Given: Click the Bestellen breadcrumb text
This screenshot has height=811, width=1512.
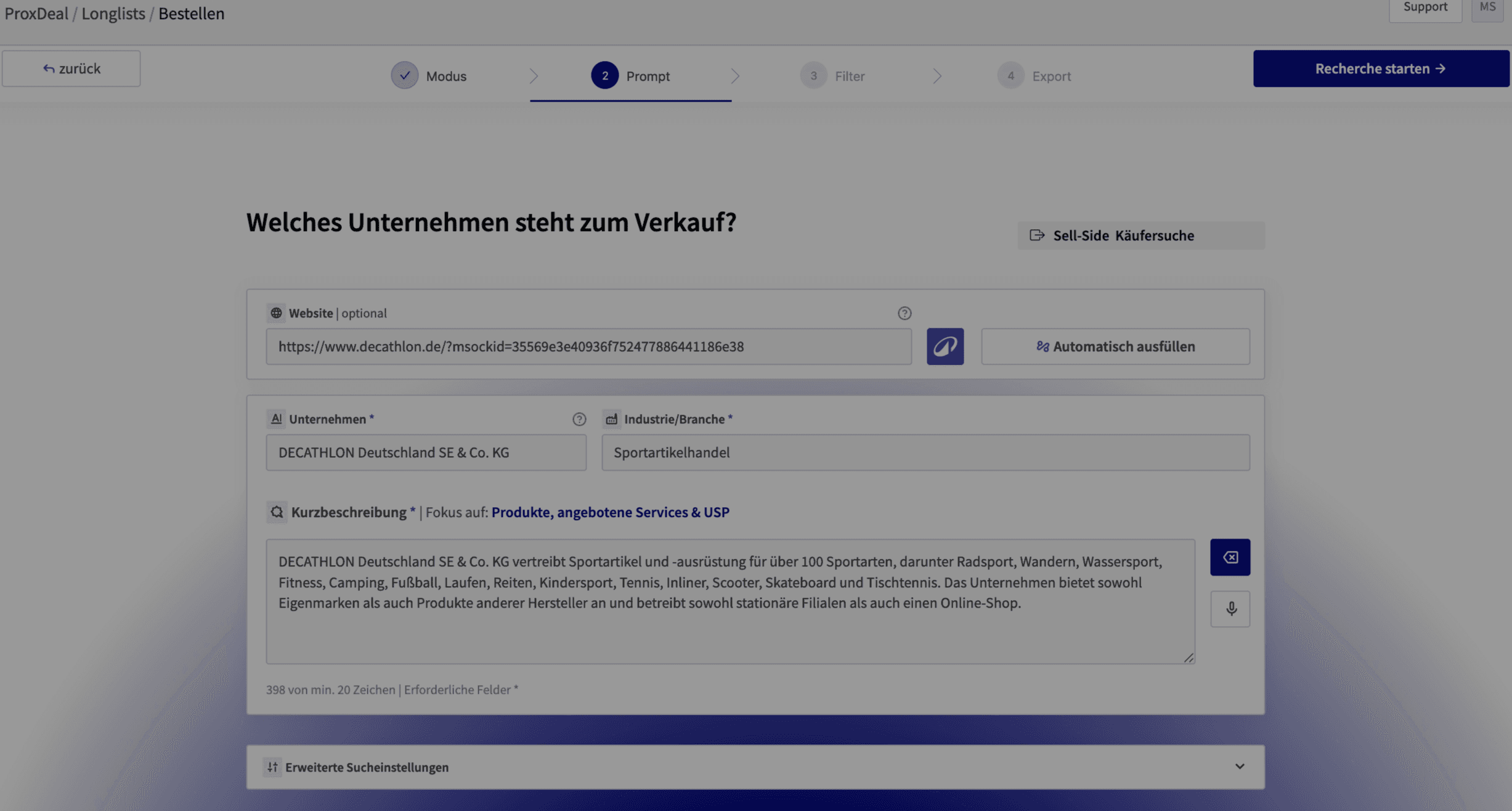Looking at the screenshot, I should 191,14.
